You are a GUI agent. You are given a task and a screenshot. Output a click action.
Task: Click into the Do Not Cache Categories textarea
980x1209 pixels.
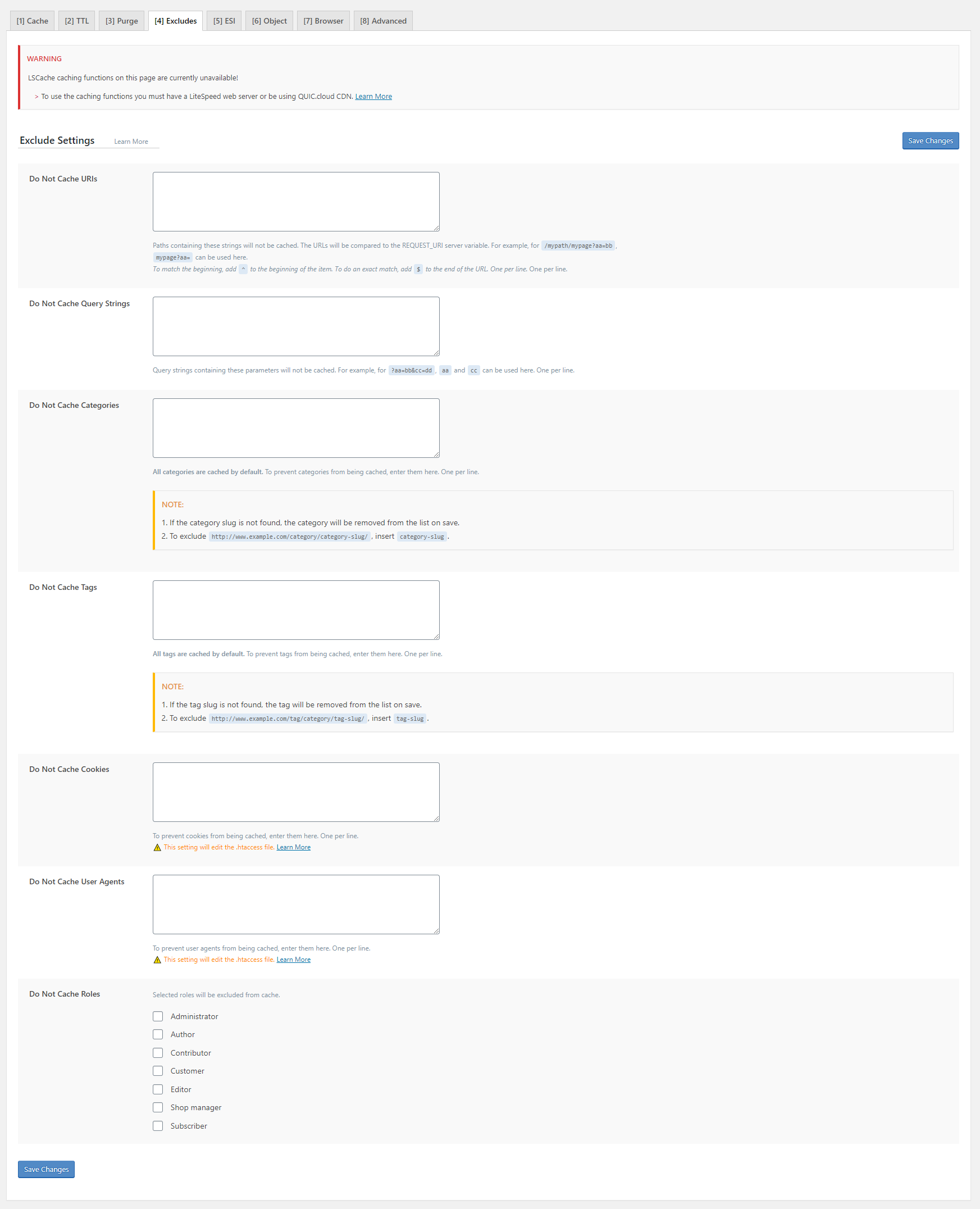pyautogui.click(x=296, y=428)
